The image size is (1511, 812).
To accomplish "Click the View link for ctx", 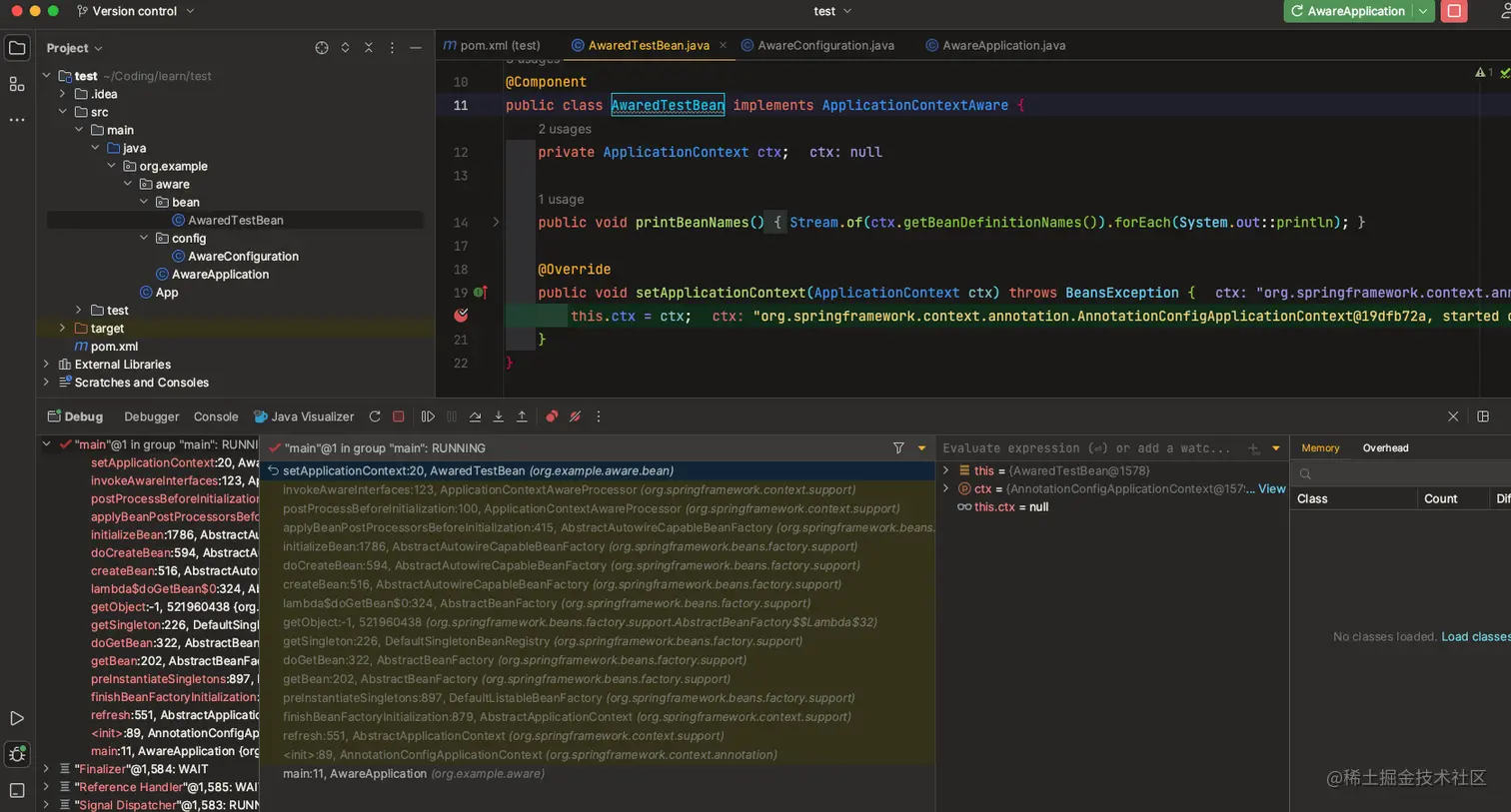I will coord(1271,488).
